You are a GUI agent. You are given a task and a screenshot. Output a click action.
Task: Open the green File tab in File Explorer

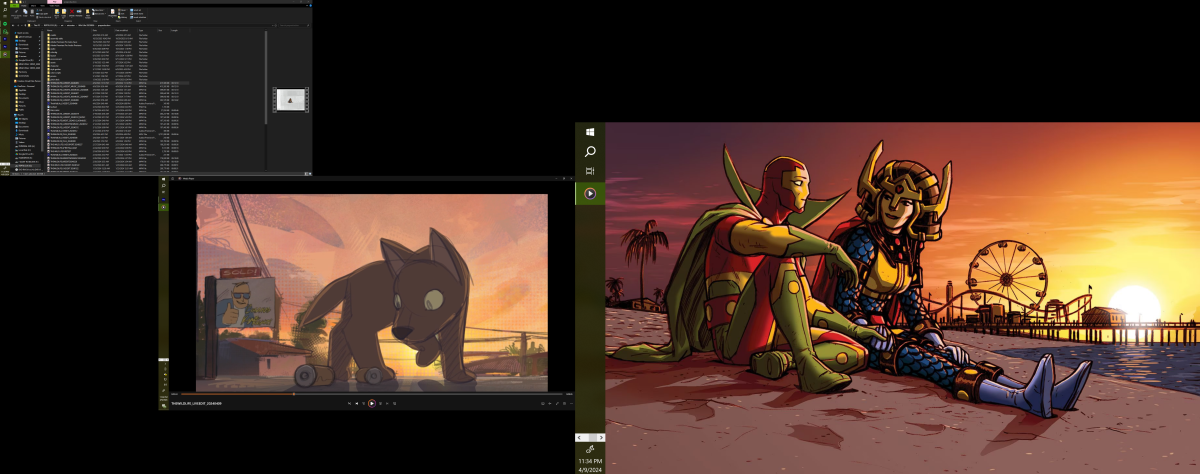(x=15, y=5)
